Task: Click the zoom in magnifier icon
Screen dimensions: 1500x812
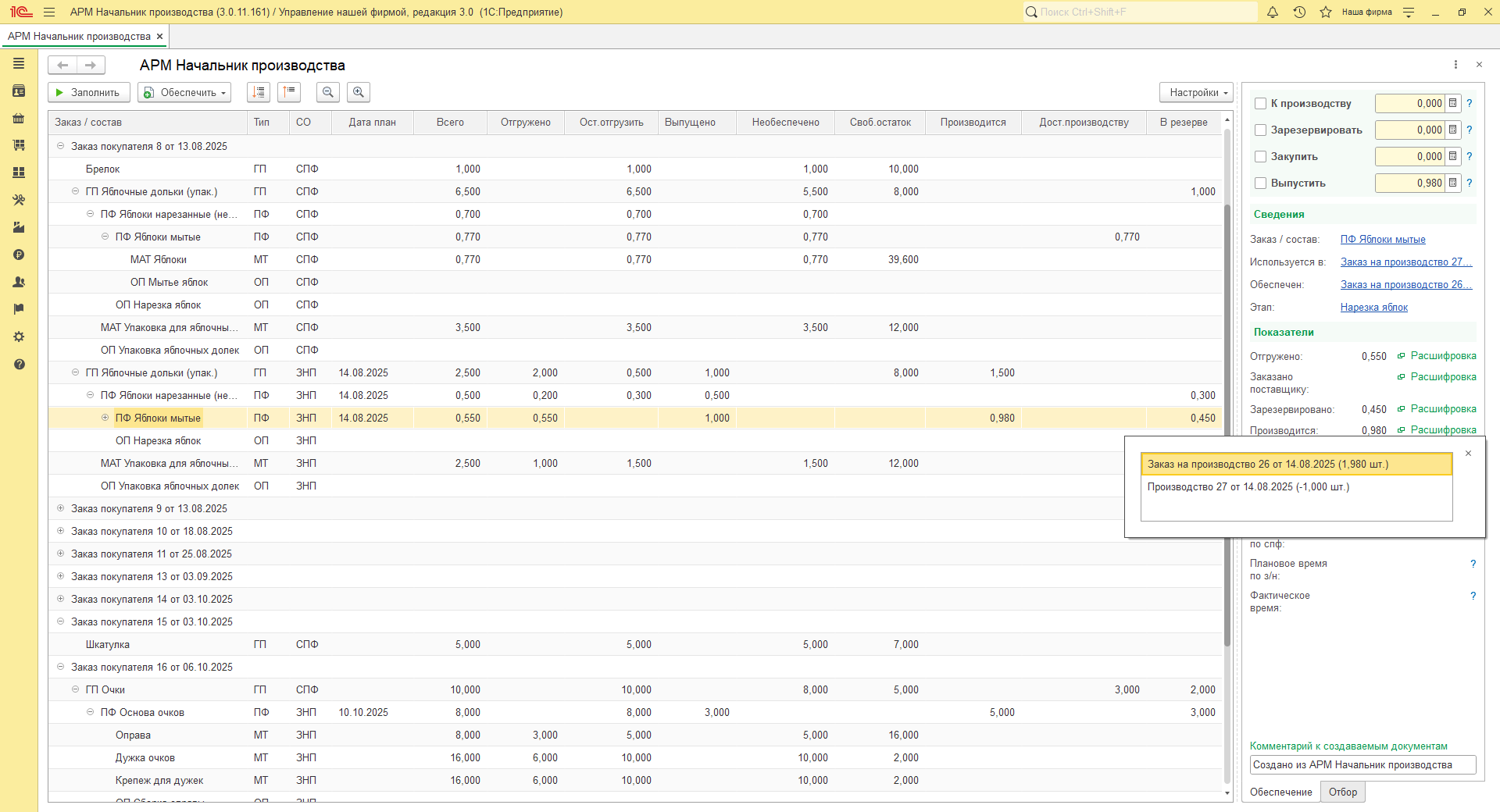Action: 359,92
